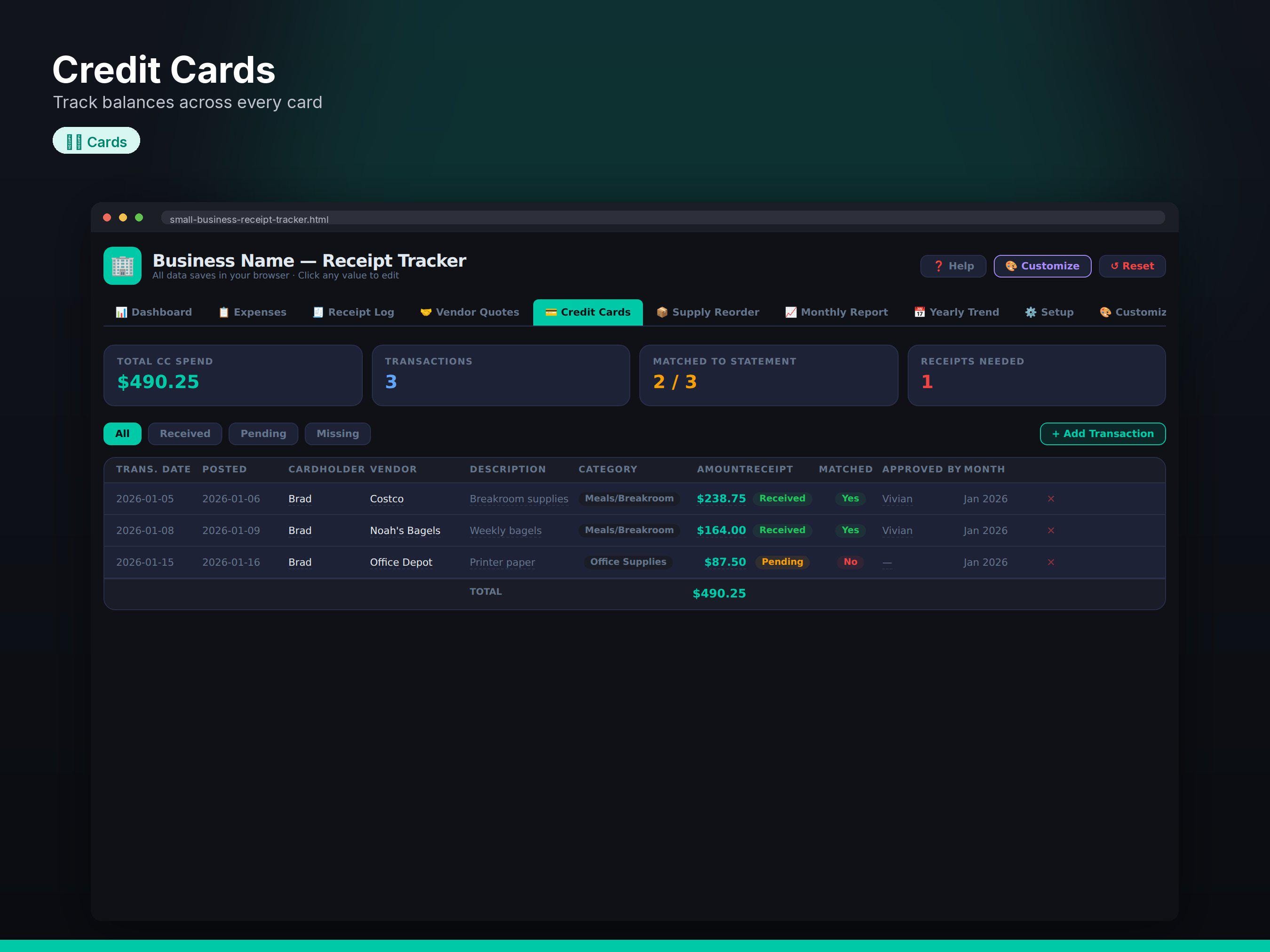Viewport: 1270px width, 952px height.
Task: Toggle Matched Yes for Costco row
Action: pos(850,499)
